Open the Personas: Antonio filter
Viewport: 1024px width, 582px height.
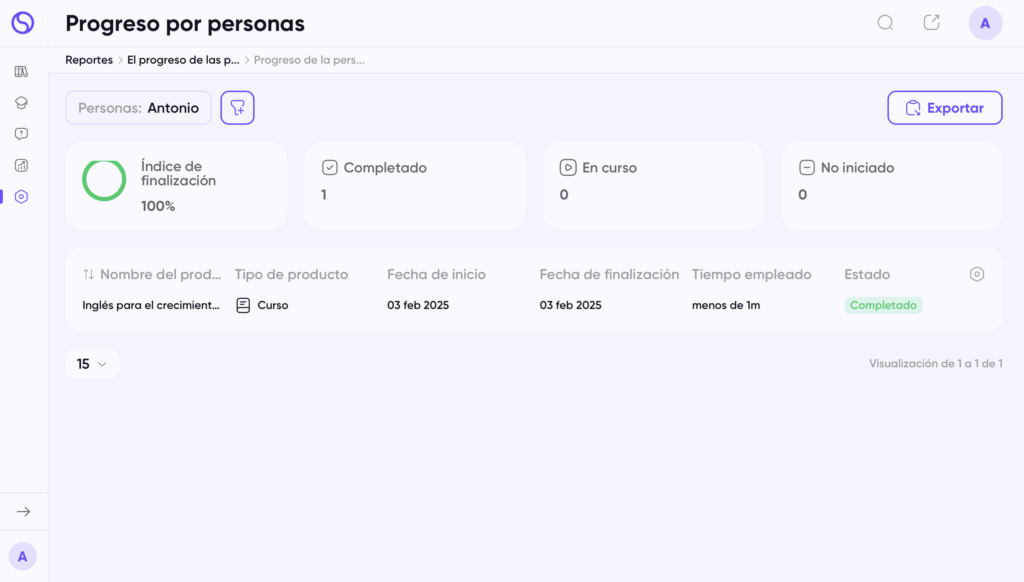click(138, 108)
